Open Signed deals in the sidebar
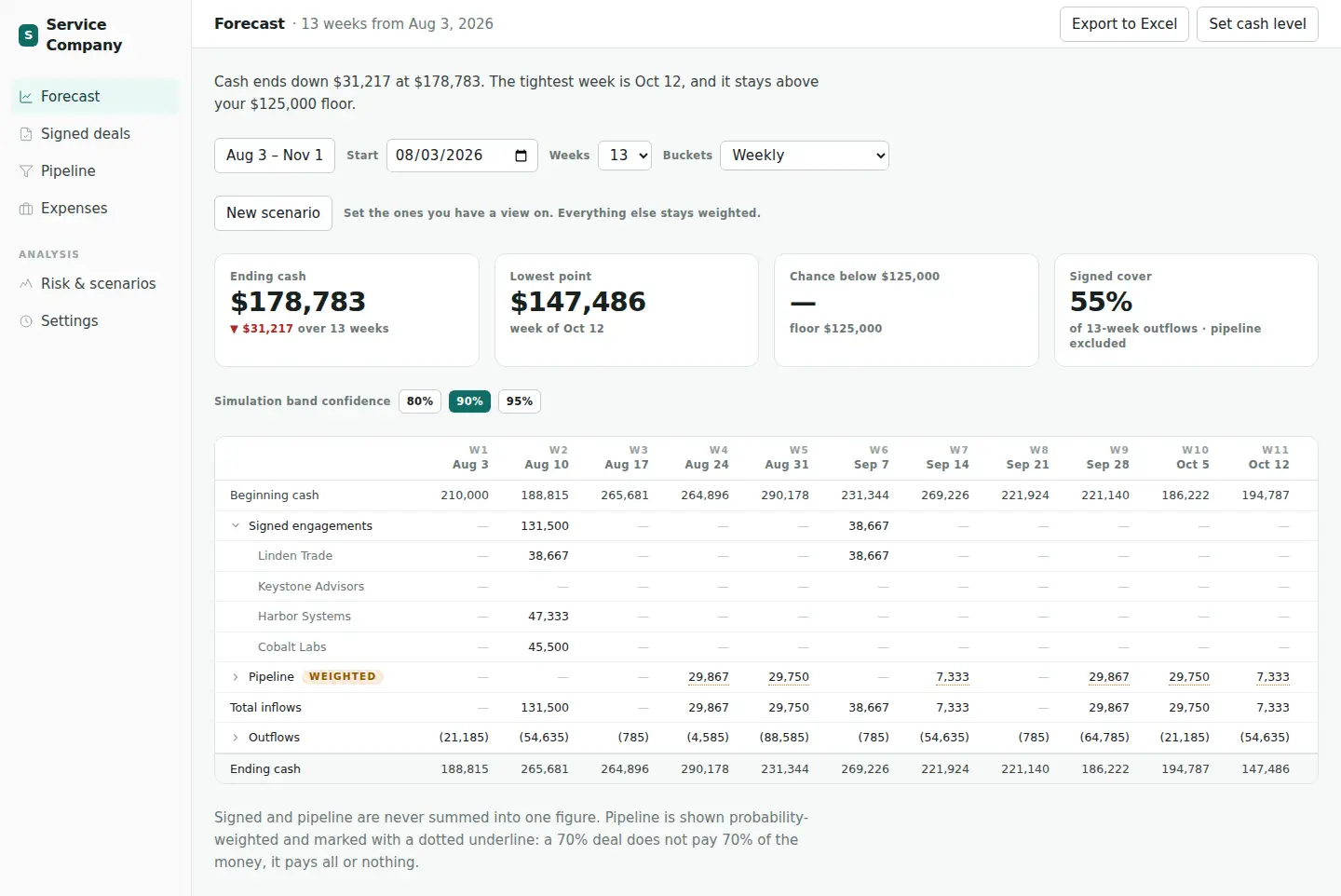Image resolution: width=1341 pixels, height=896 pixels. click(95, 134)
